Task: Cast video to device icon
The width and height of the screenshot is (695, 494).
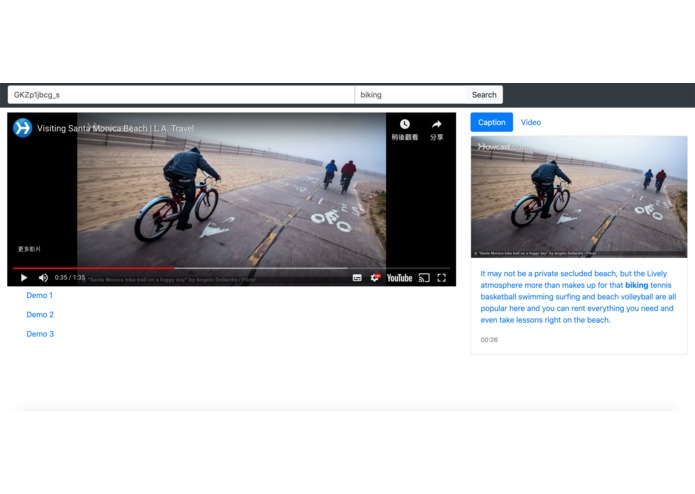Action: (424, 278)
